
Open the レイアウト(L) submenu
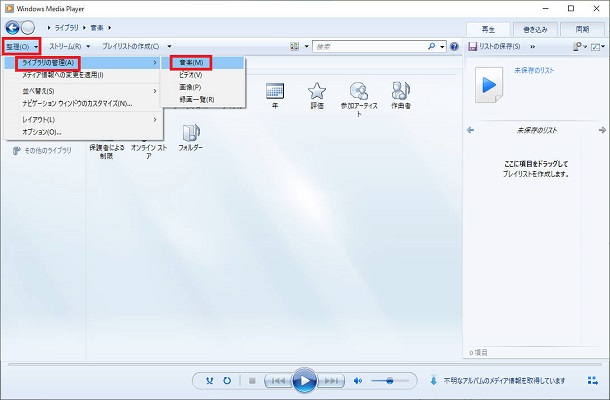82,119
